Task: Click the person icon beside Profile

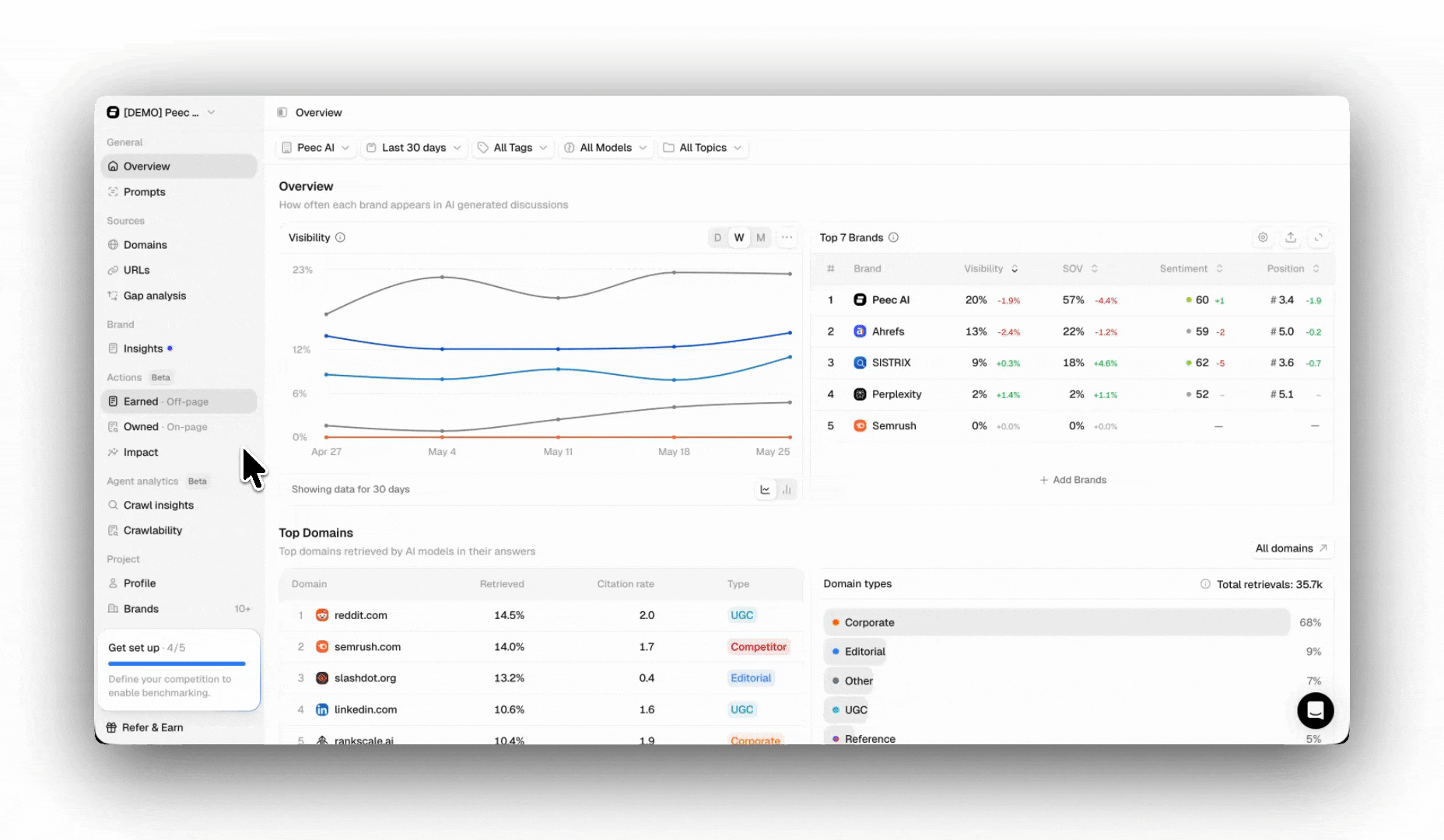Action: 113,583
